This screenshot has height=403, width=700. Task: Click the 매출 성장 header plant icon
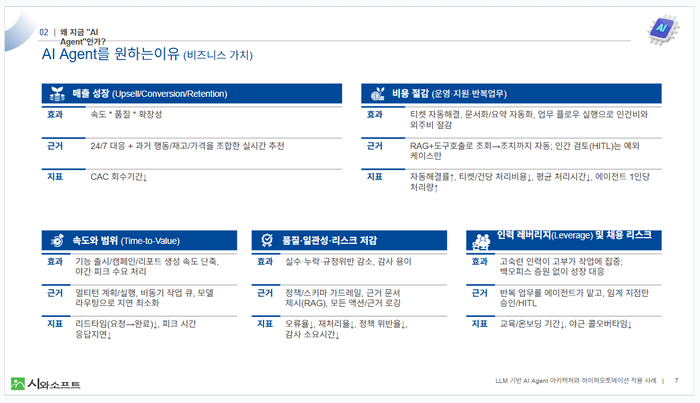pos(57,94)
